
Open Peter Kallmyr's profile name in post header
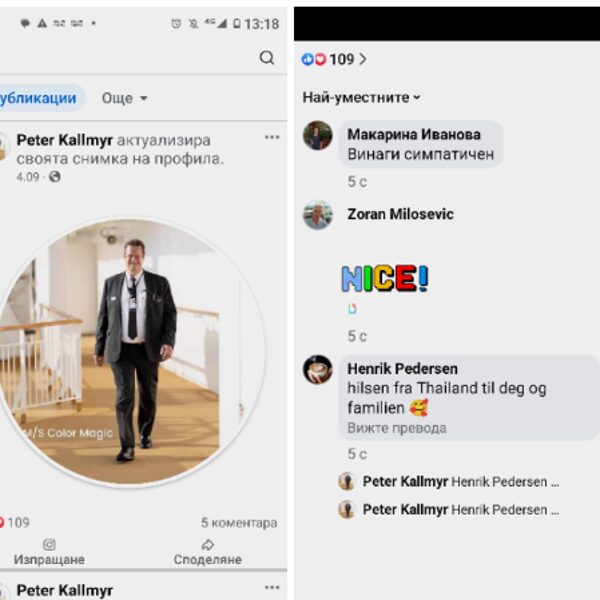point(65,139)
